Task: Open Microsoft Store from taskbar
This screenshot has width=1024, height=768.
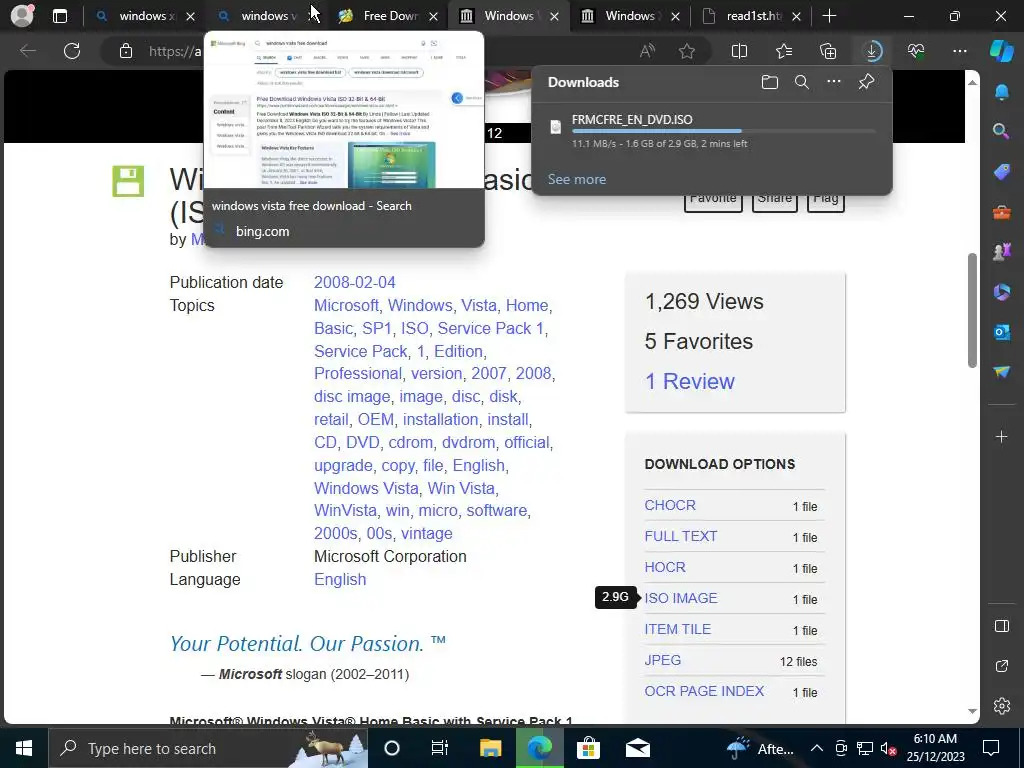Action: [588, 748]
